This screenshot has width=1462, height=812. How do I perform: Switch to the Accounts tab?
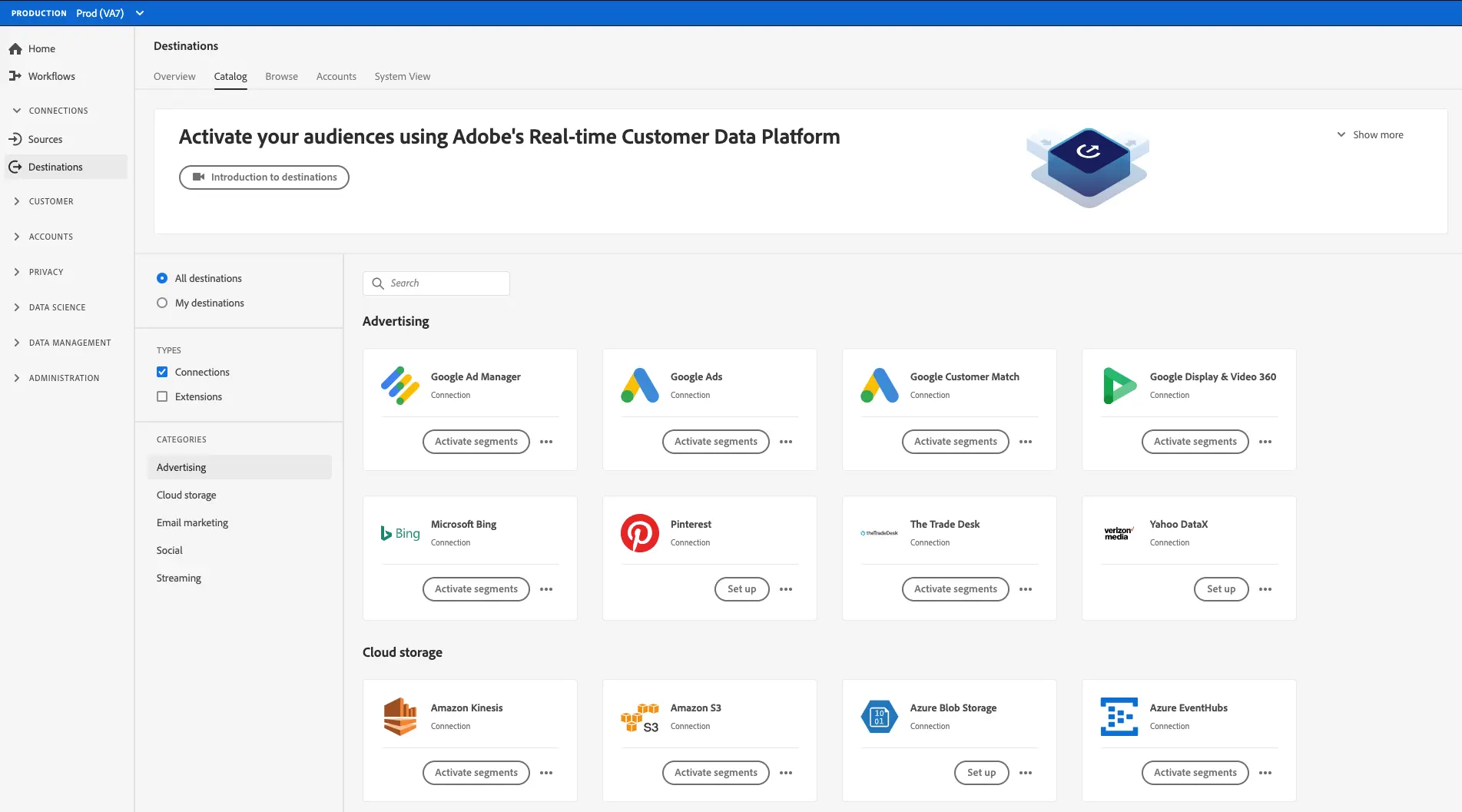click(x=336, y=76)
